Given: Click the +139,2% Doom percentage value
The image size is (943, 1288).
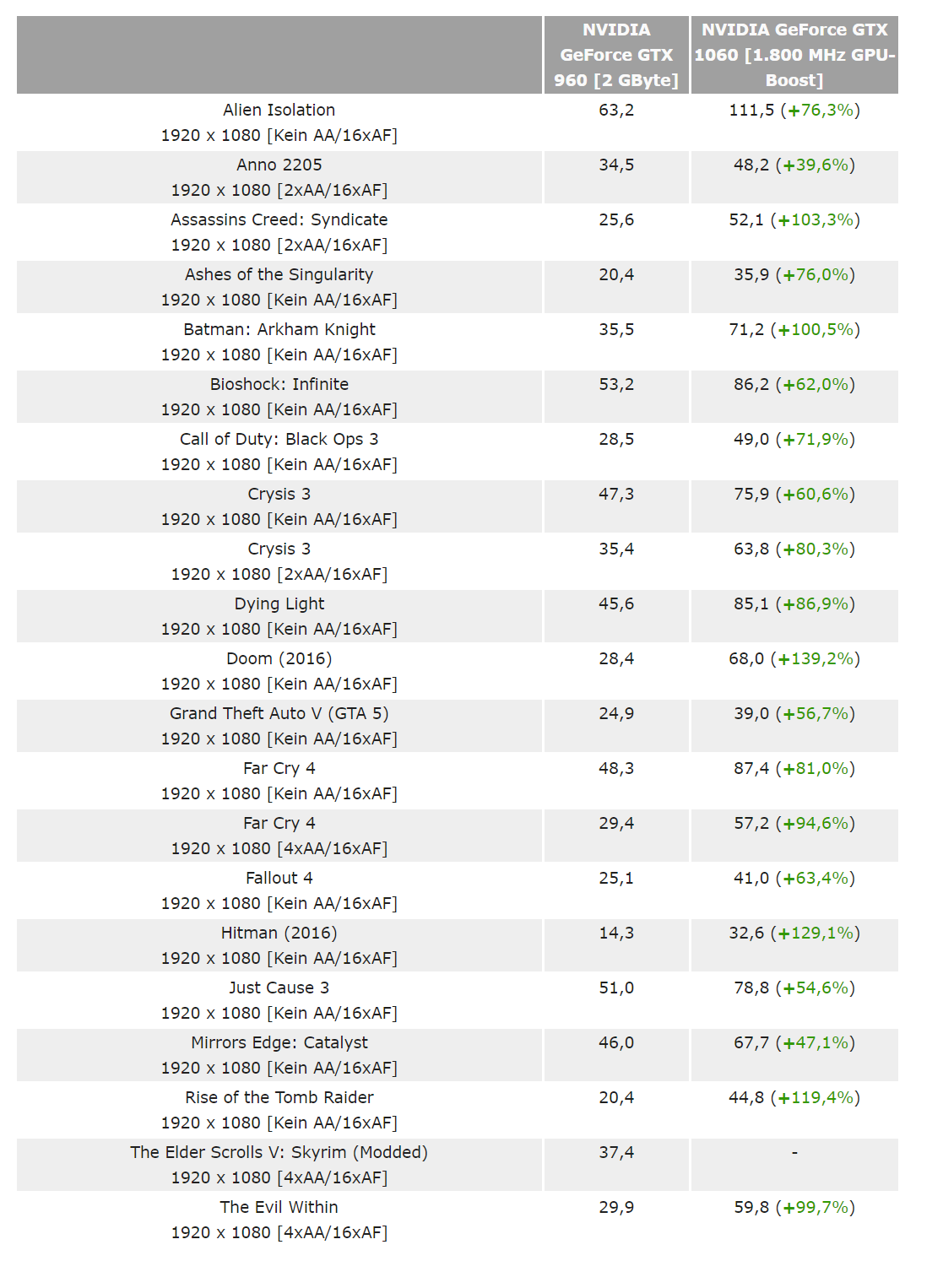Looking at the screenshot, I should (816, 658).
